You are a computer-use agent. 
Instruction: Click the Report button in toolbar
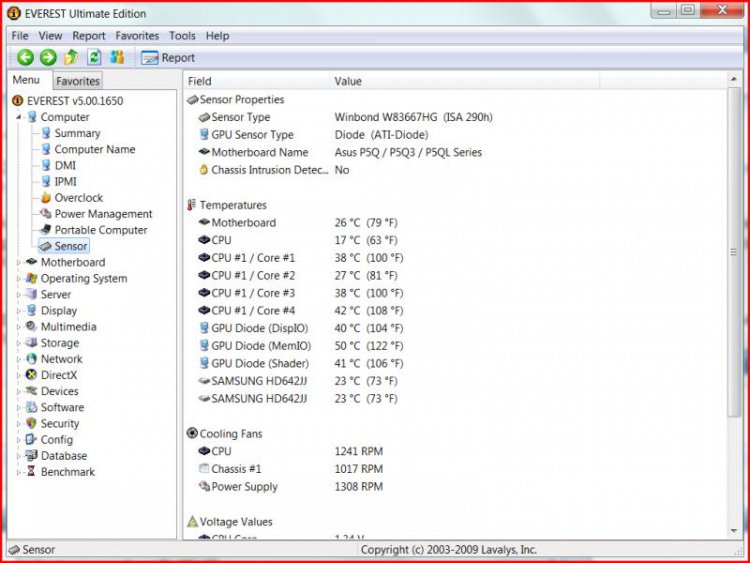tap(168, 58)
